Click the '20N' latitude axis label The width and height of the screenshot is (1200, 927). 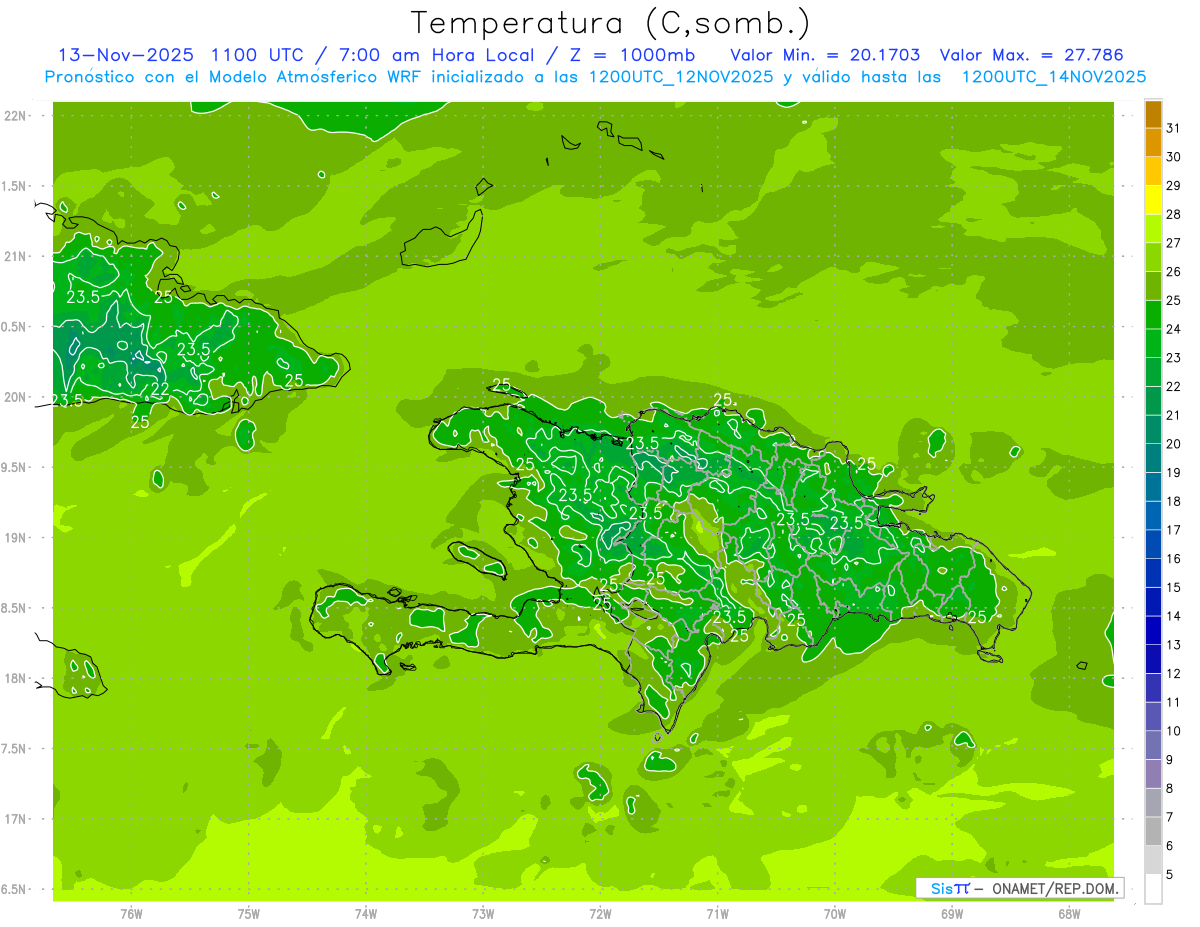click(16, 397)
